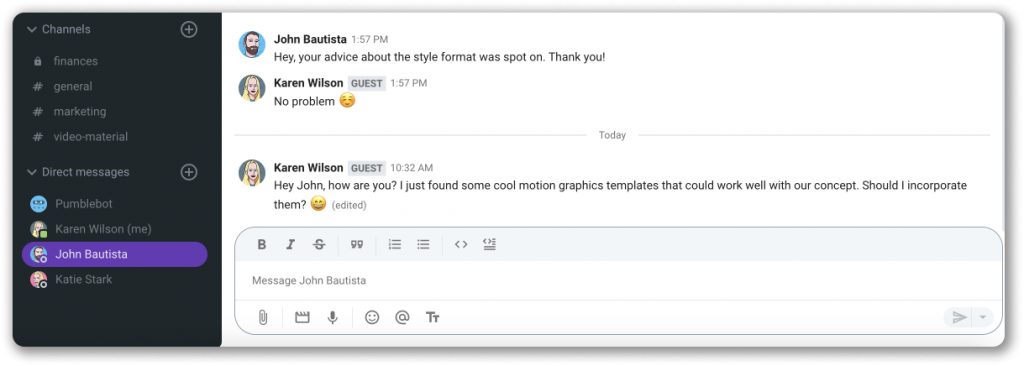Apply strikethrough formatting
This screenshot has width=1024, height=366.
click(319, 244)
